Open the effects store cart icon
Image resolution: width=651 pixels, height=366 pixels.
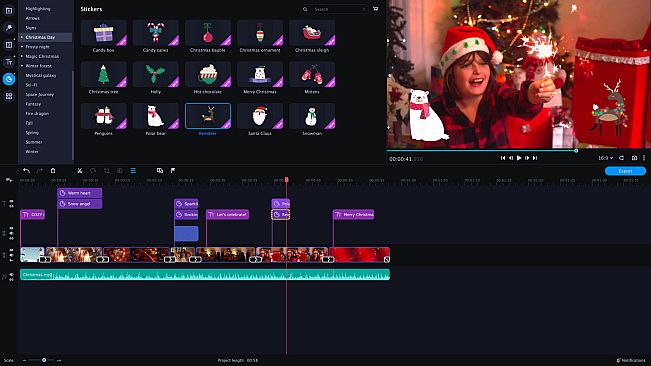coord(375,9)
